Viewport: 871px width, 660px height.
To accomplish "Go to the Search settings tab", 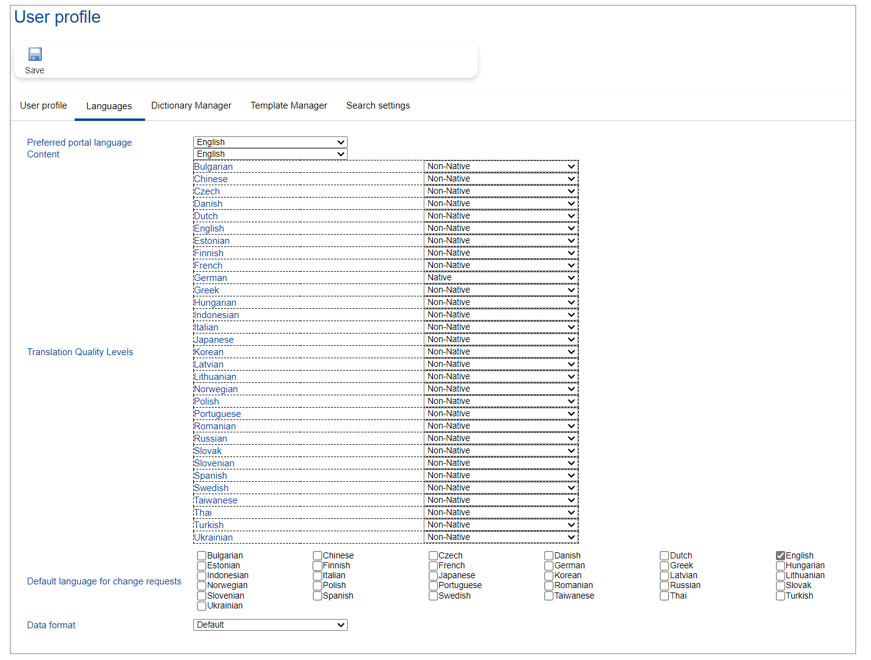I will [x=378, y=105].
